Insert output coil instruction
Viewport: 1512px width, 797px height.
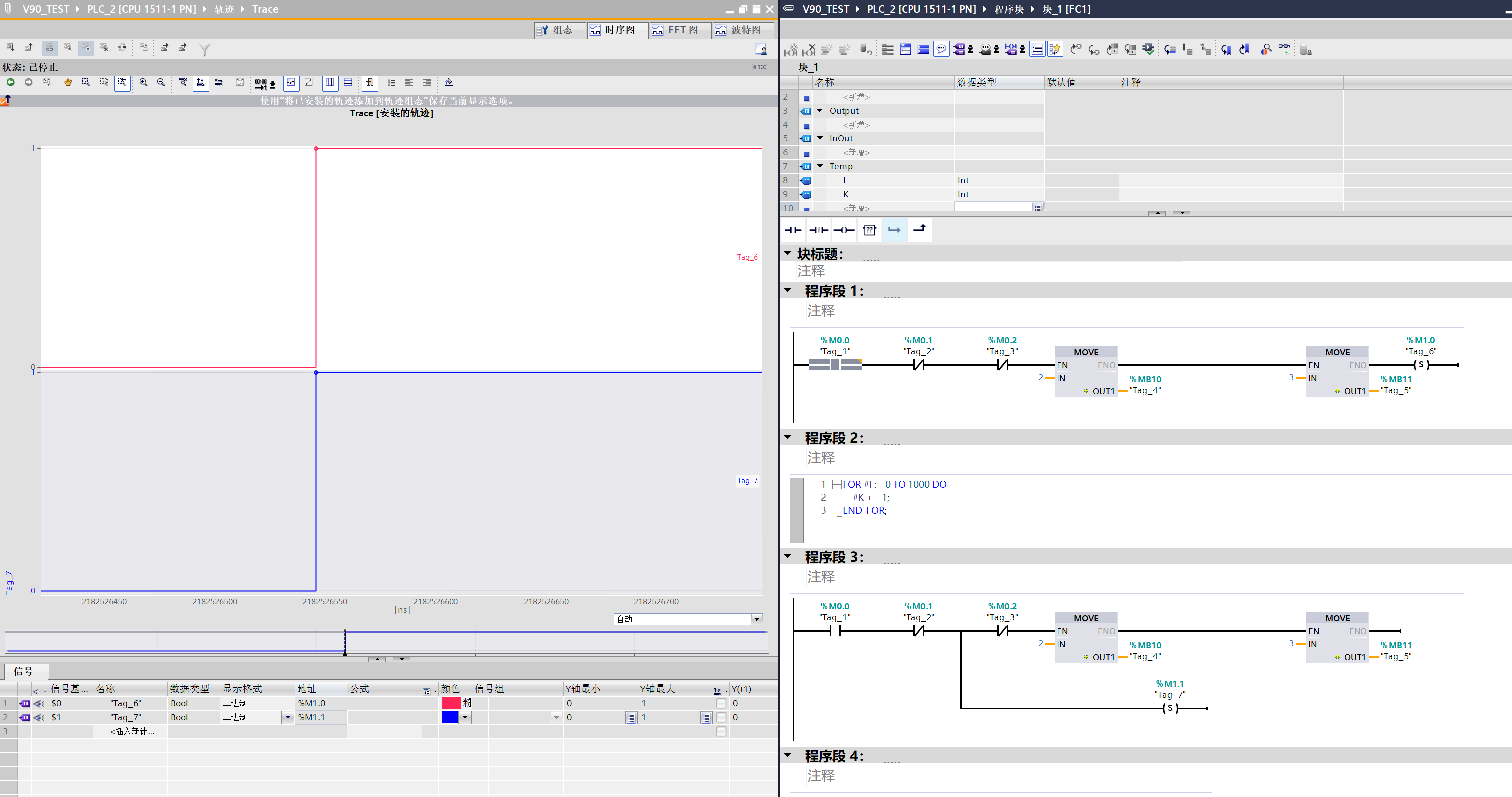843,230
